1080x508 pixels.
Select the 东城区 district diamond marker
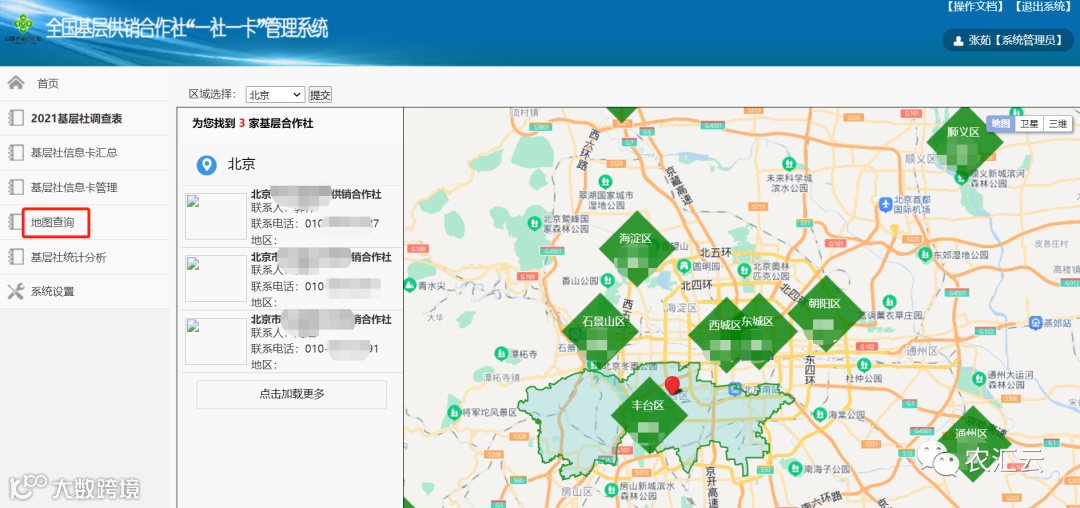(758, 331)
